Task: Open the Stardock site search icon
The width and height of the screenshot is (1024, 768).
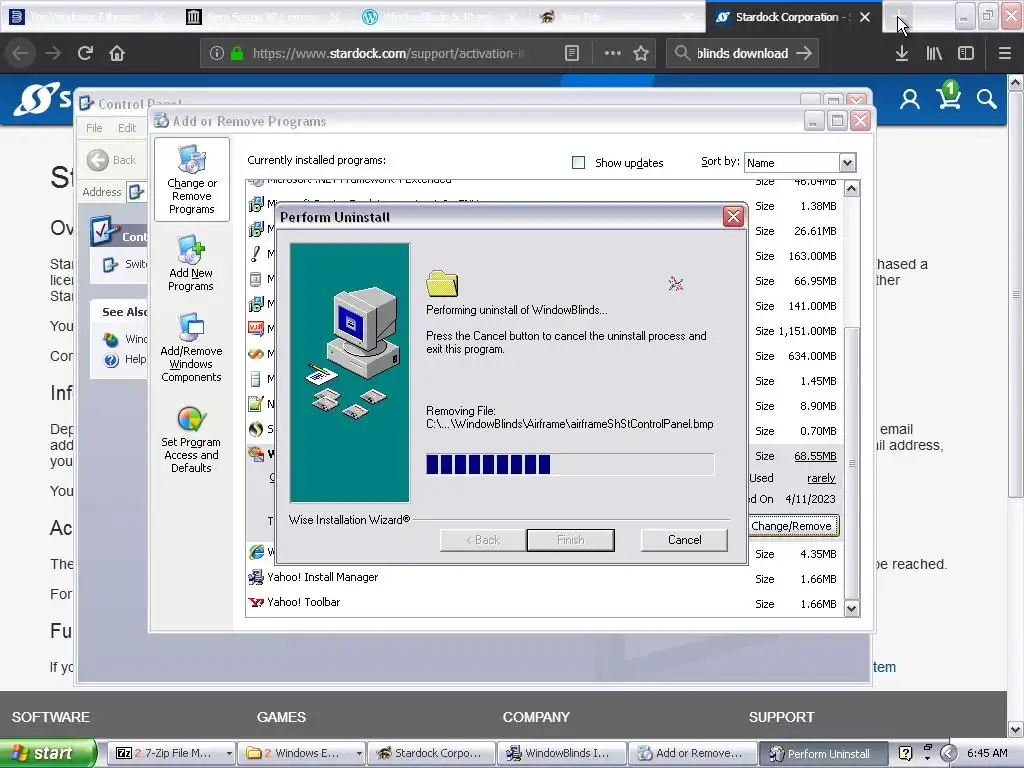Action: tap(986, 99)
